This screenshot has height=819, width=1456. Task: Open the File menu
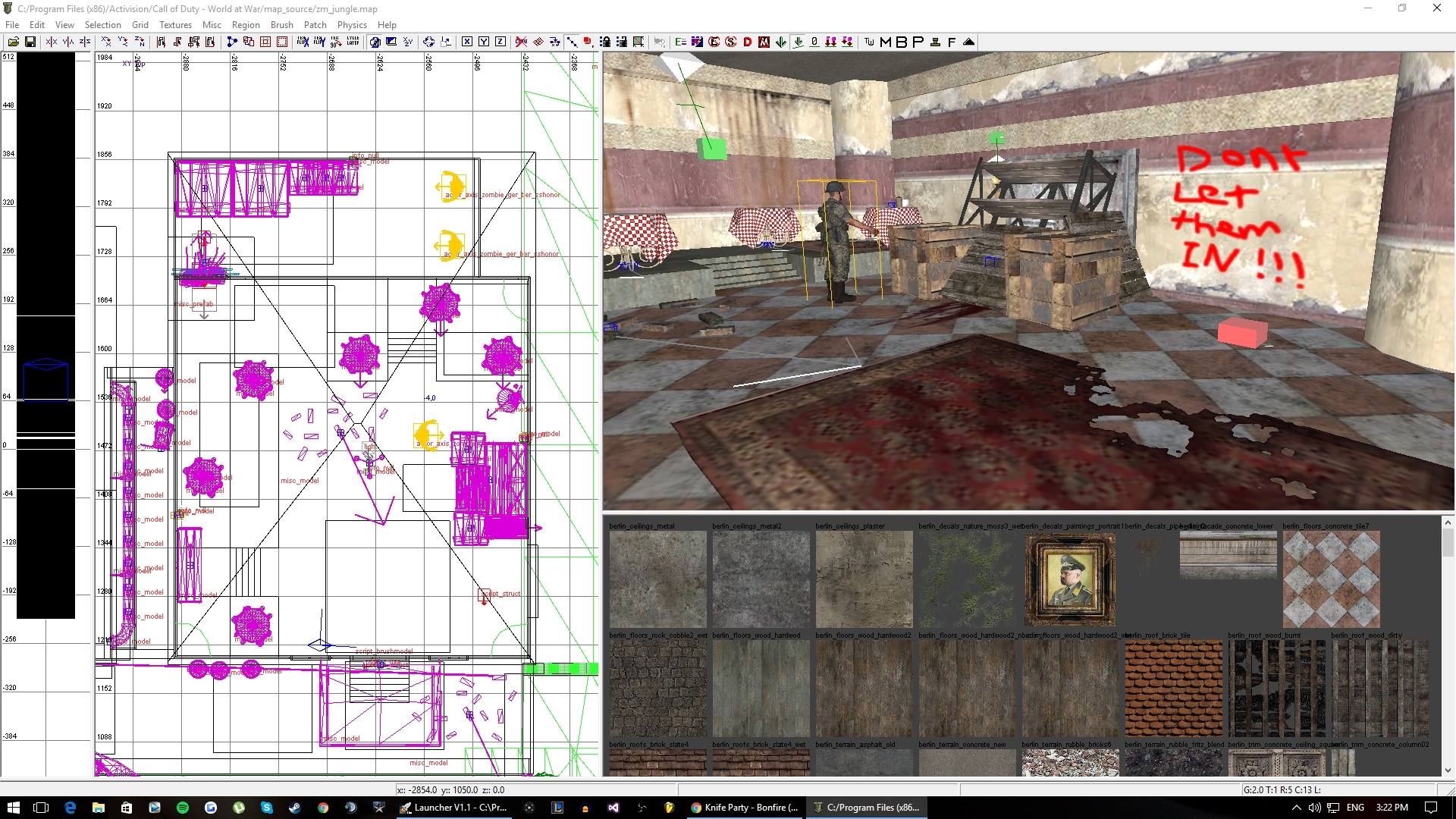click(x=12, y=24)
